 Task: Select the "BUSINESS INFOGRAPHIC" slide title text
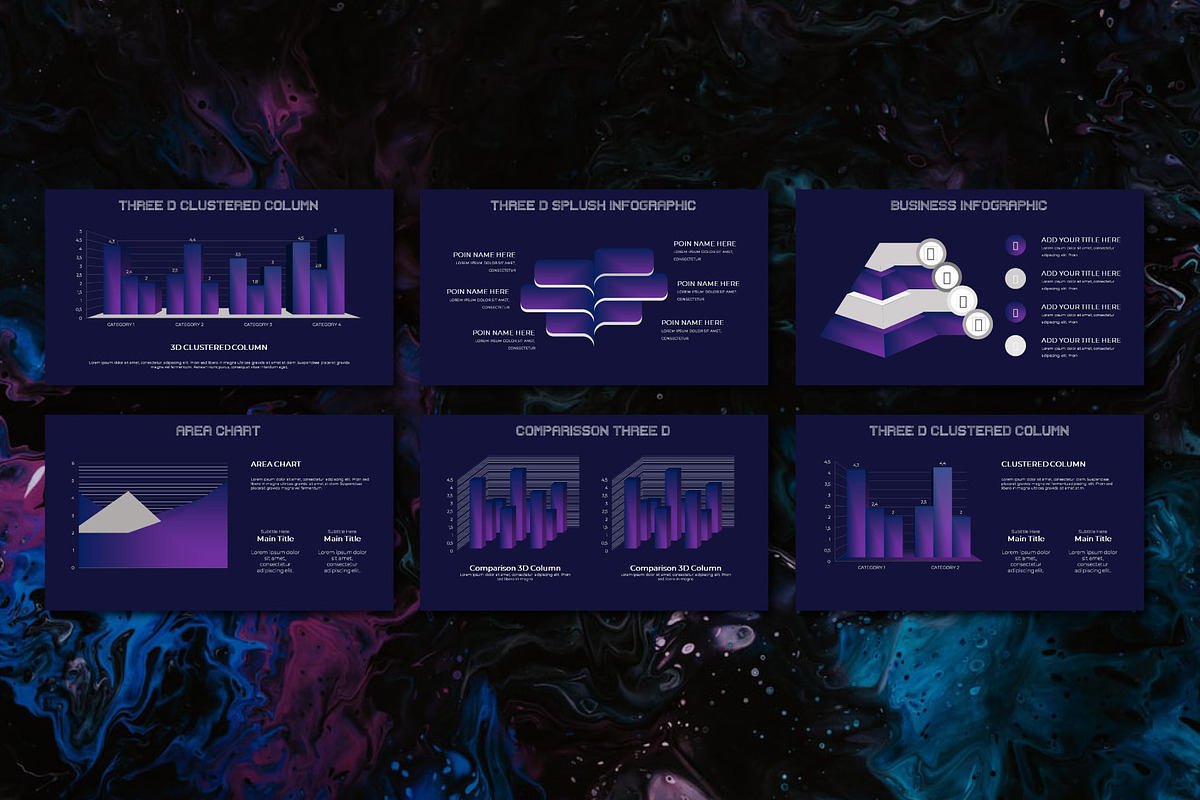tap(969, 205)
